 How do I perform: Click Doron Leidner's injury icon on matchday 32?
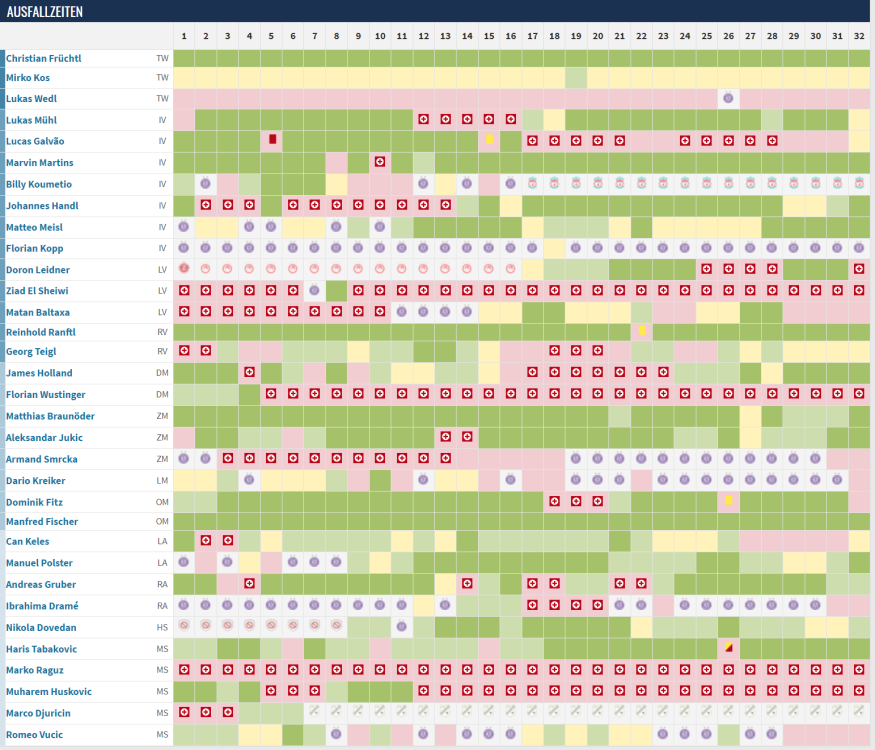click(x=859, y=268)
